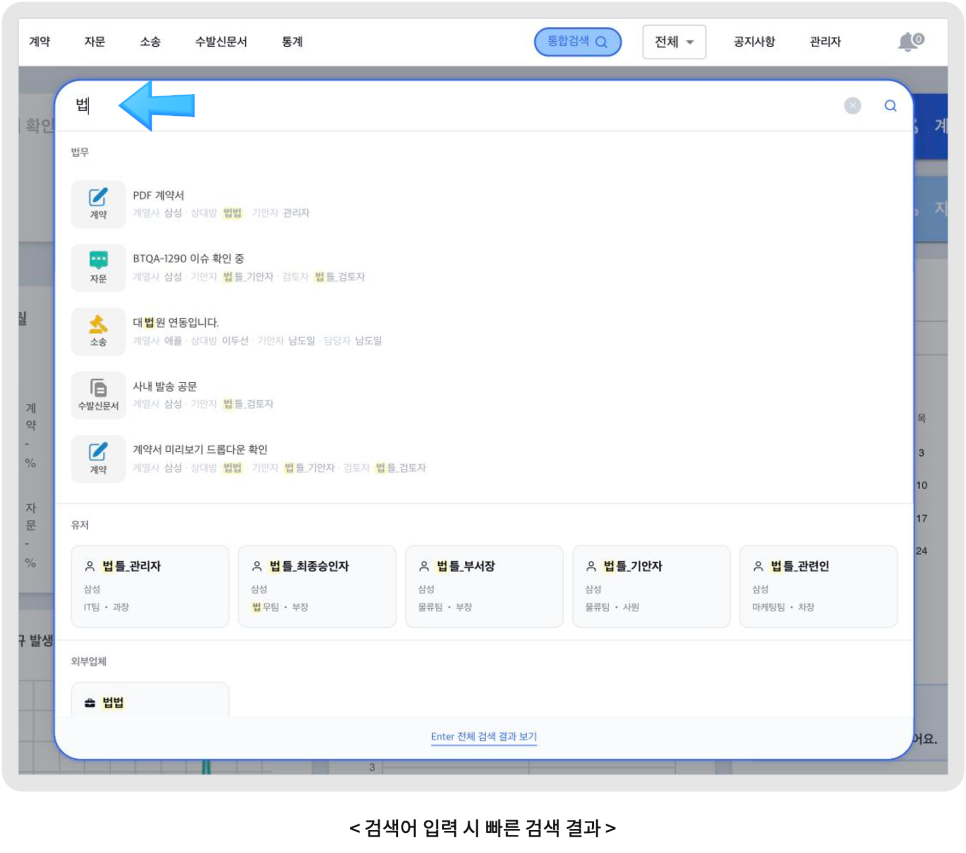966x853 pixels.
Task: Click the 계약 icon beside PDF 계약서
Action: (98, 204)
